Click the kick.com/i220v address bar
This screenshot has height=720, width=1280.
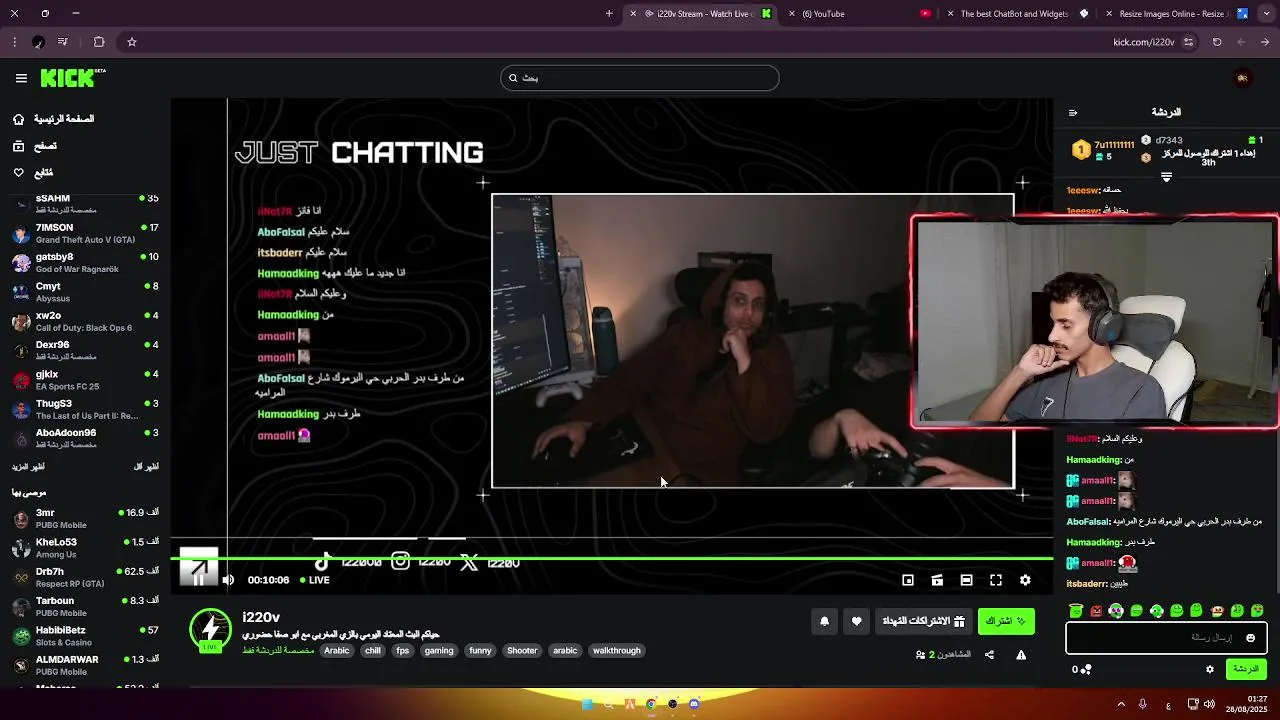[1143, 42]
